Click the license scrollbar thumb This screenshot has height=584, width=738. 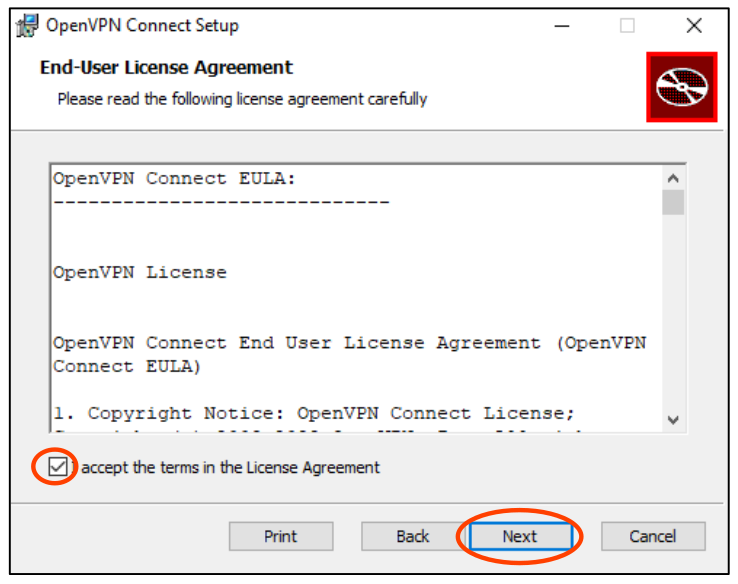tap(673, 202)
